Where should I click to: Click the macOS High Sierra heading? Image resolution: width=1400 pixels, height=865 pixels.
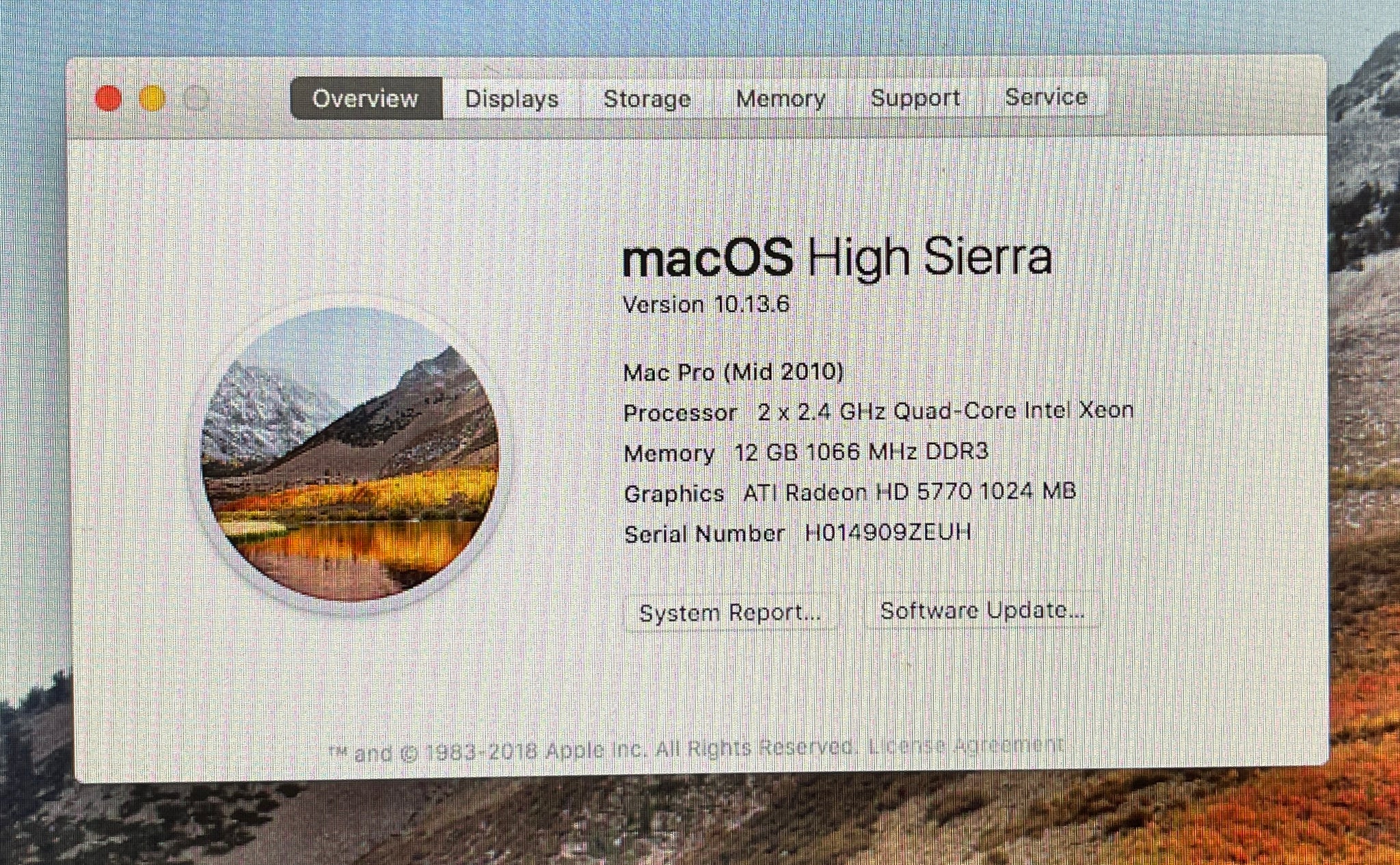tap(837, 258)
